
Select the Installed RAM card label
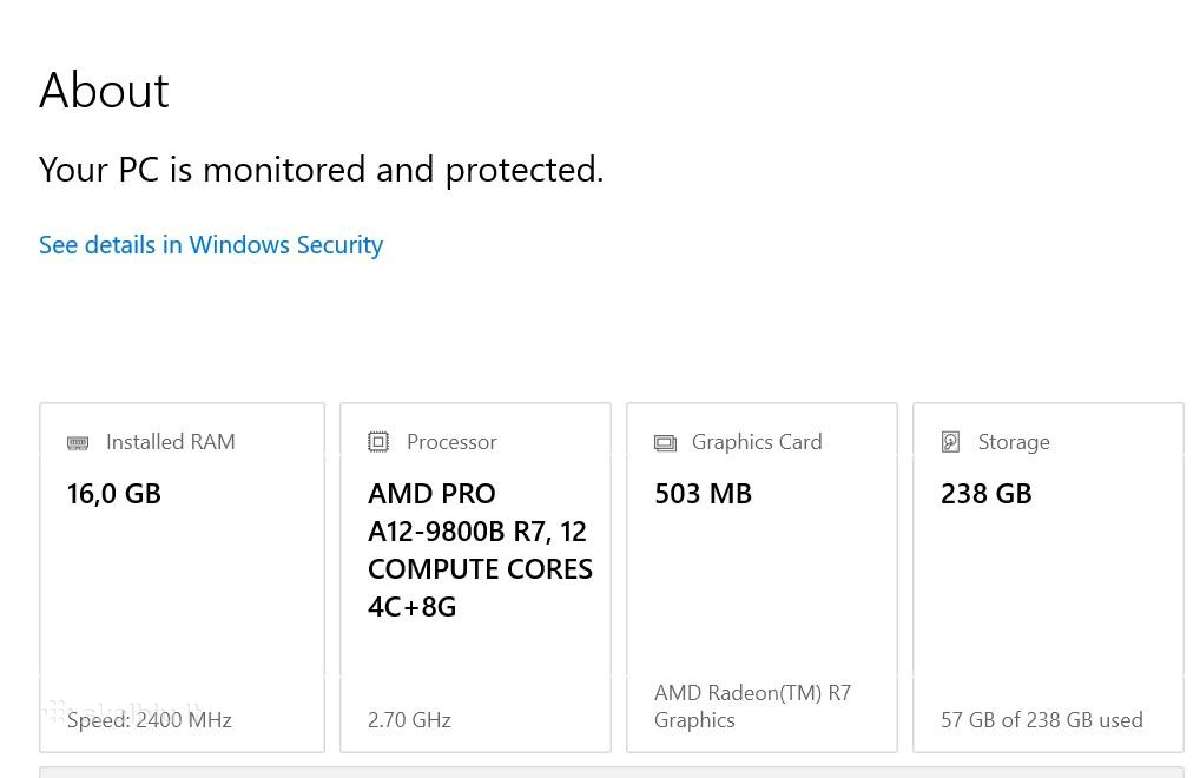(x=171, y=442)
